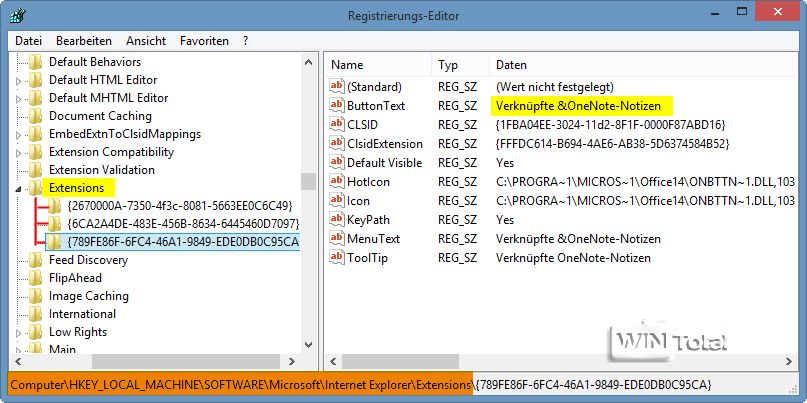807x403 pixels.
Task: Click the folder icon of Extensions key
Action: [x=36, y=188]
